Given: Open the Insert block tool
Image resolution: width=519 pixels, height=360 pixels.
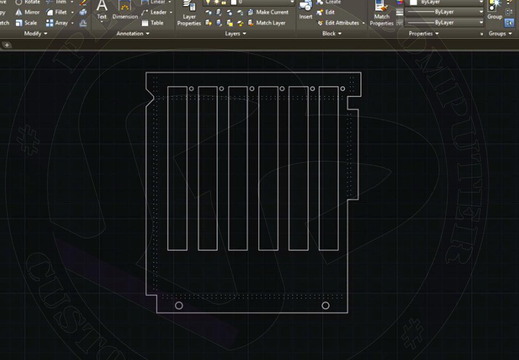Looking at the screenshot, I should coord(306,10).
